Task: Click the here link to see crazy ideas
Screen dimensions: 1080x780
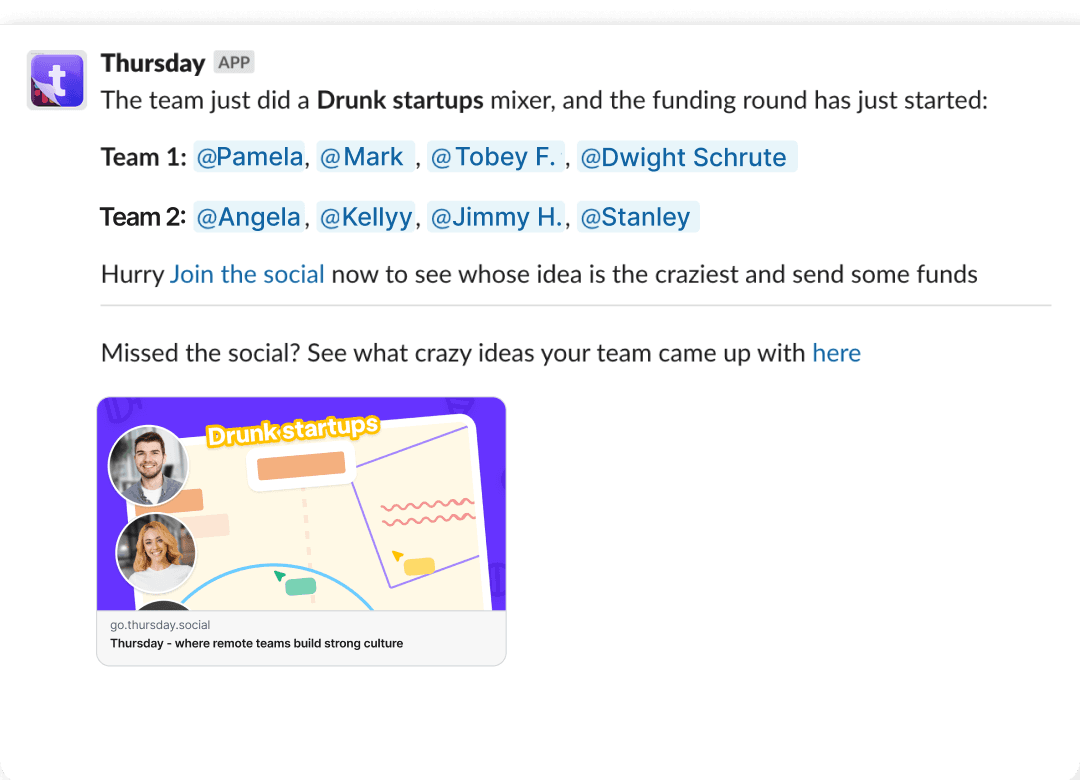Action: click(x=836, y=352)
